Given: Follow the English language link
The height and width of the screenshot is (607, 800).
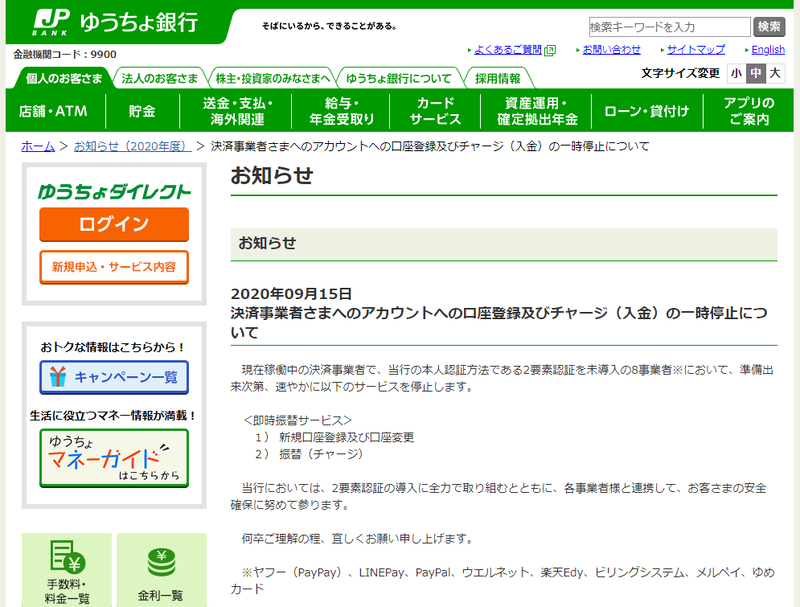Looking at the screenshot, I should point(768,49).
